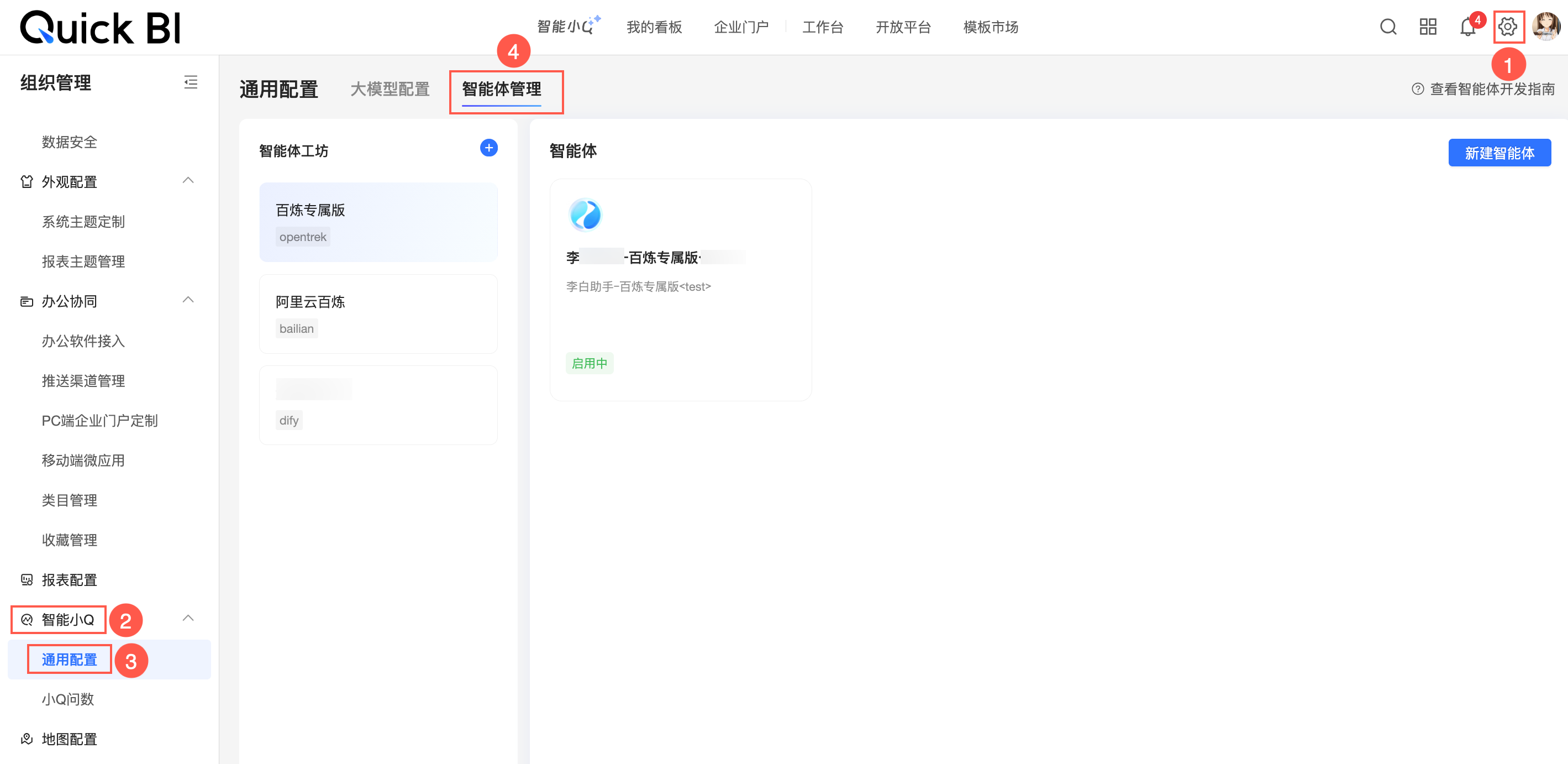The width and height of the screenshot is (1568, 764).
Task: Select 移动端微应用 in sidebar
Action: (x=83, y=461)
